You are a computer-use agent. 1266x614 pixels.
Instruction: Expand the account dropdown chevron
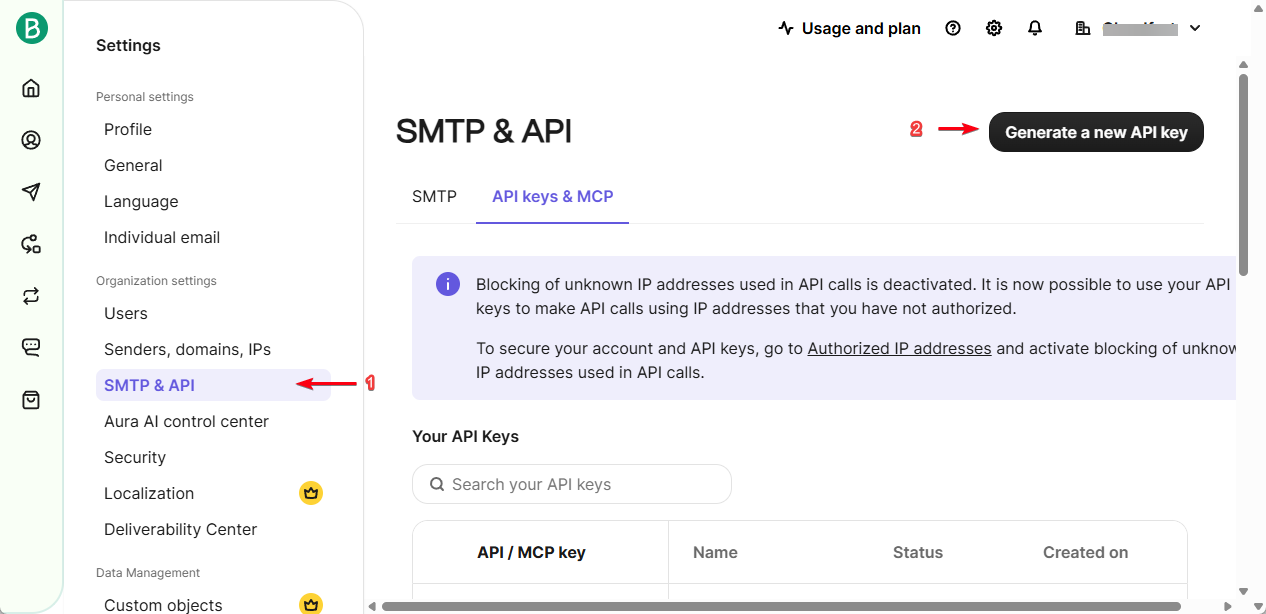point(1195,28)
